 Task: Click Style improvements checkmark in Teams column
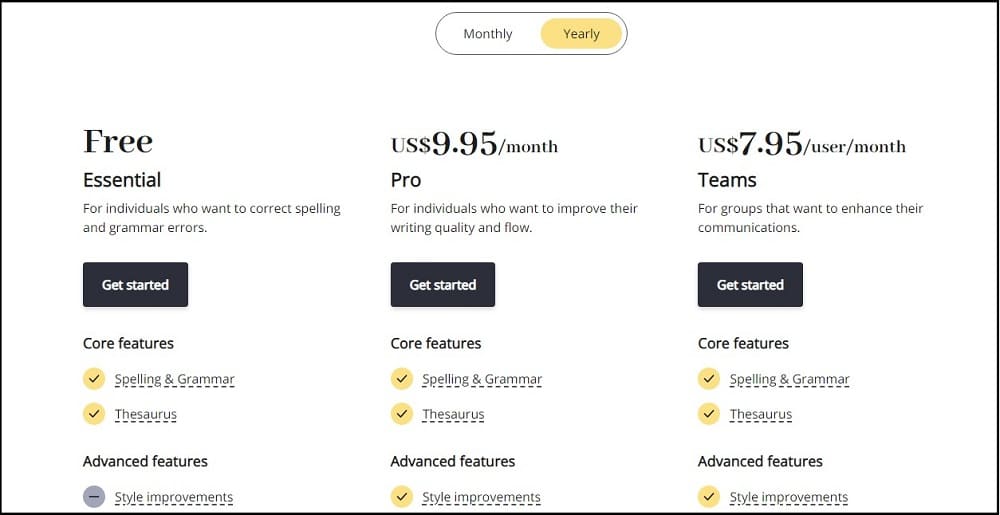[709, 497]
